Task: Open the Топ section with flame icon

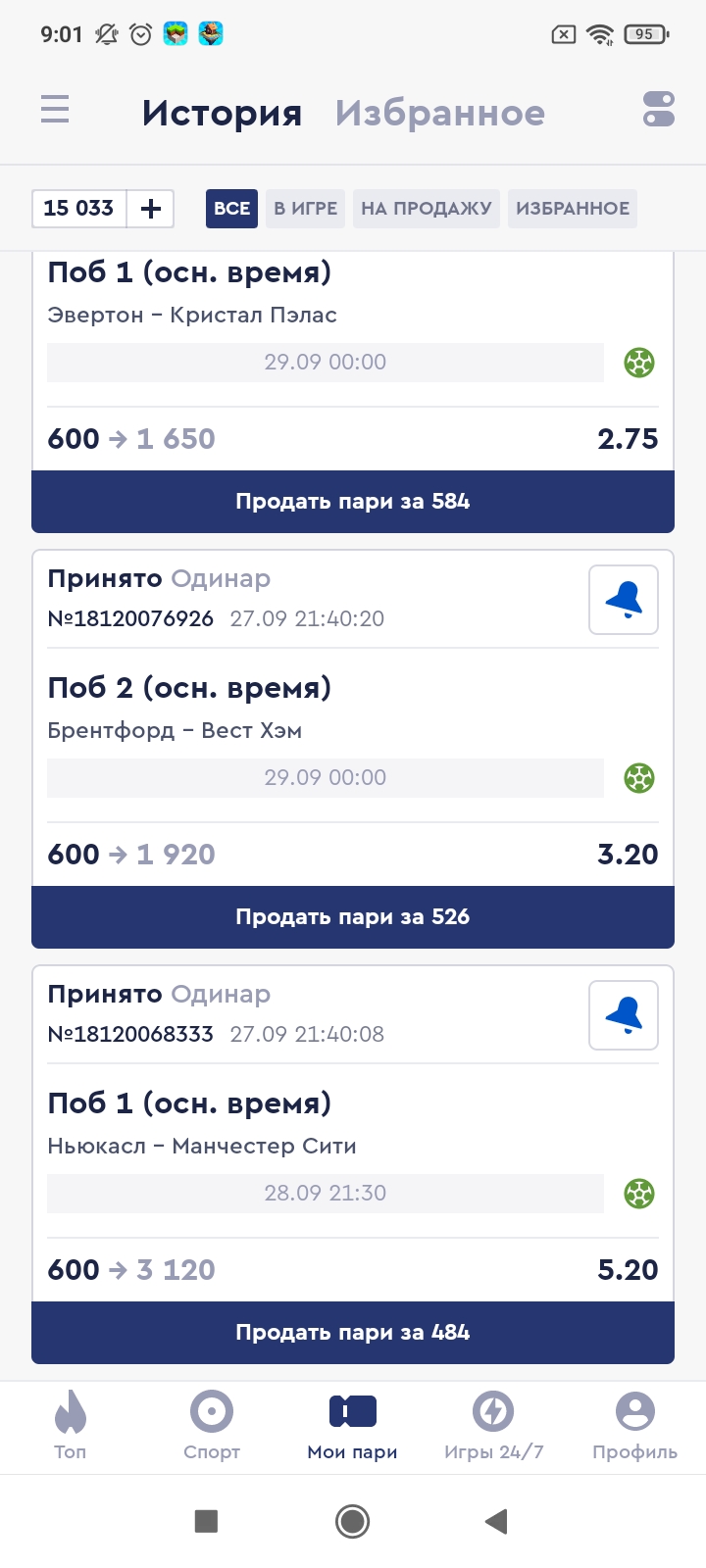Action: 71,1426
